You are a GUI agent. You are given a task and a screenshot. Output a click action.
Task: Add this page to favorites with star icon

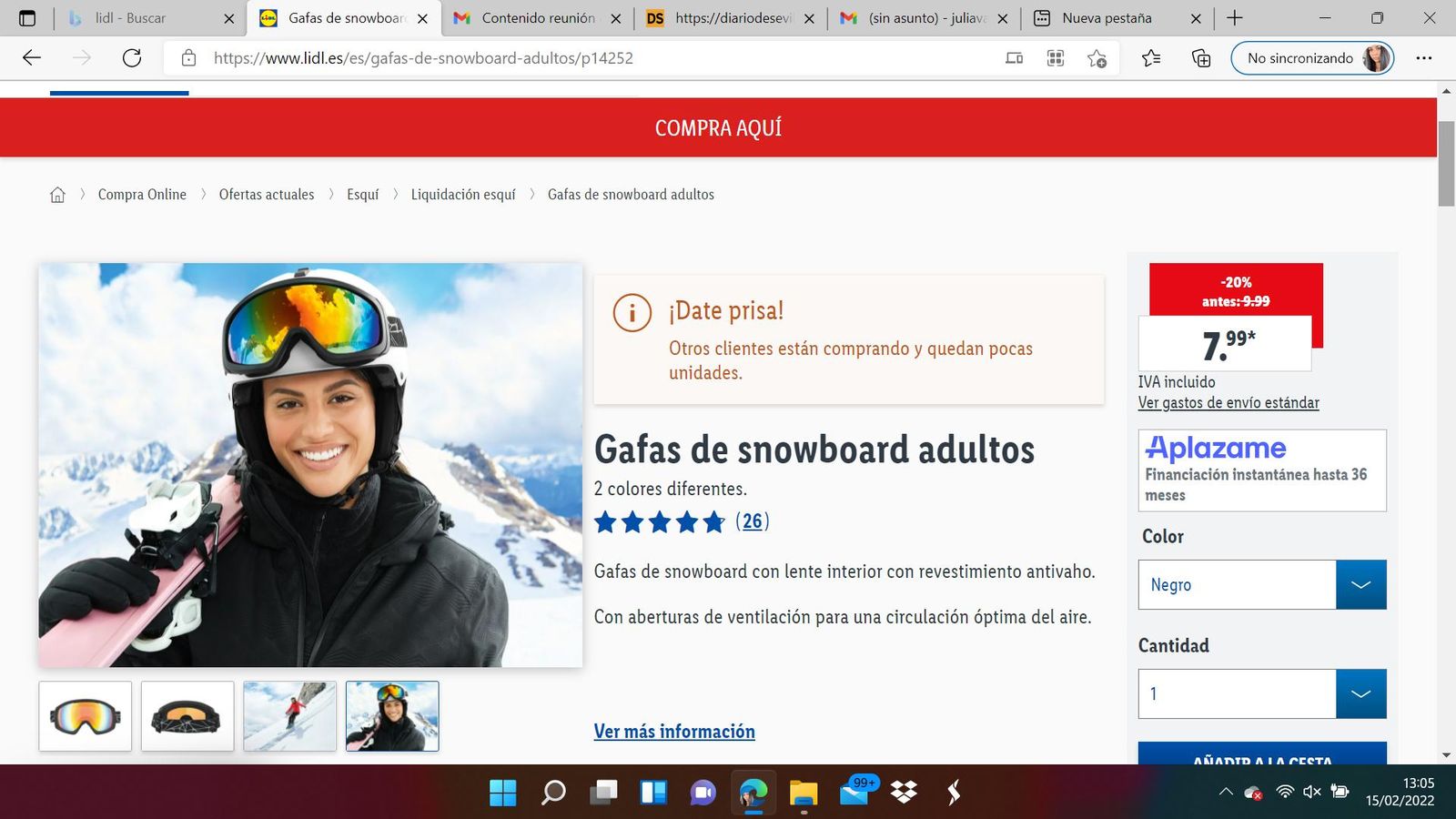click(x=1097, y=57)
